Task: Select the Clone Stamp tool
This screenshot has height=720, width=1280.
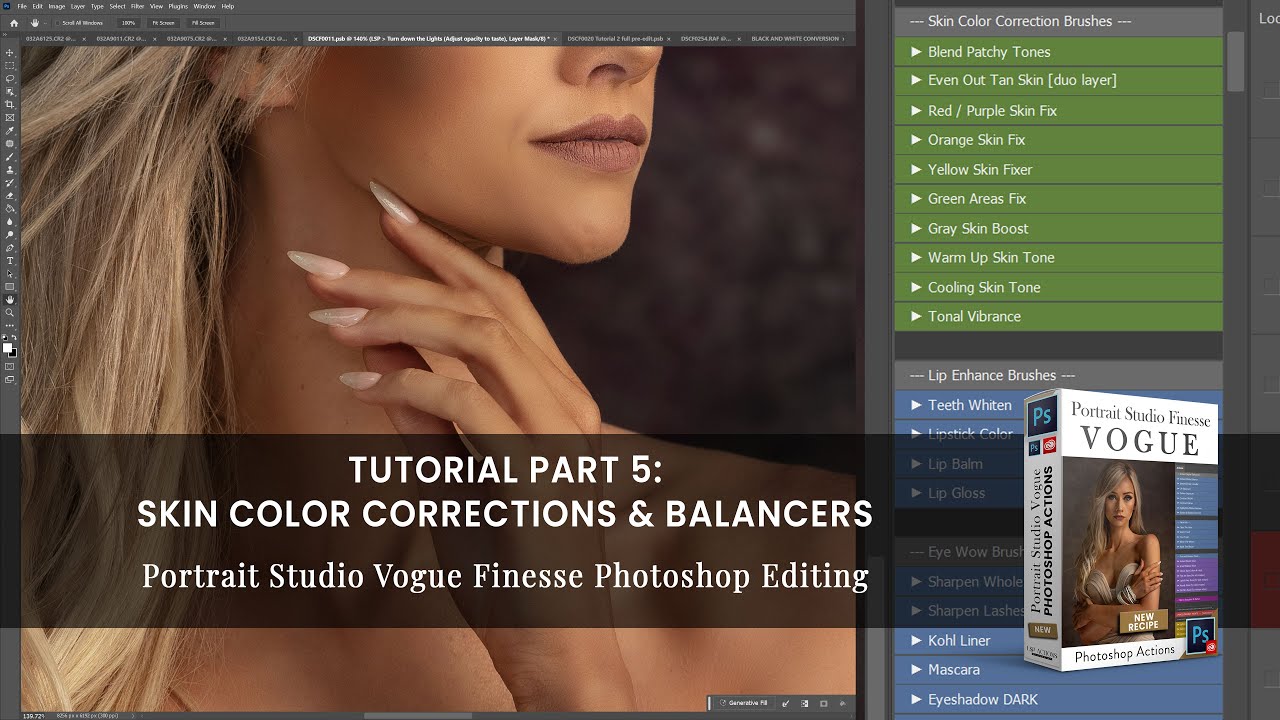Action: pyautogui.click(x=10, y=168)
